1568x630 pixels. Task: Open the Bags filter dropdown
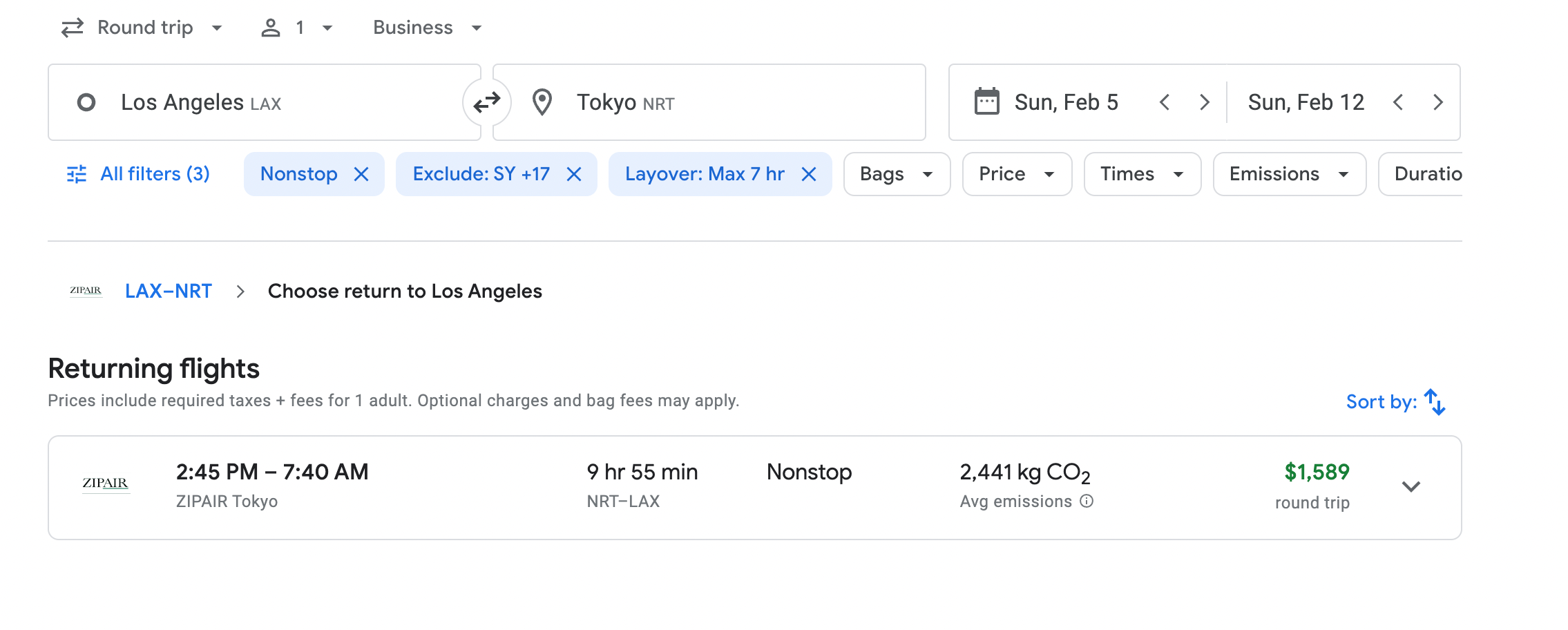coord(896,174)
